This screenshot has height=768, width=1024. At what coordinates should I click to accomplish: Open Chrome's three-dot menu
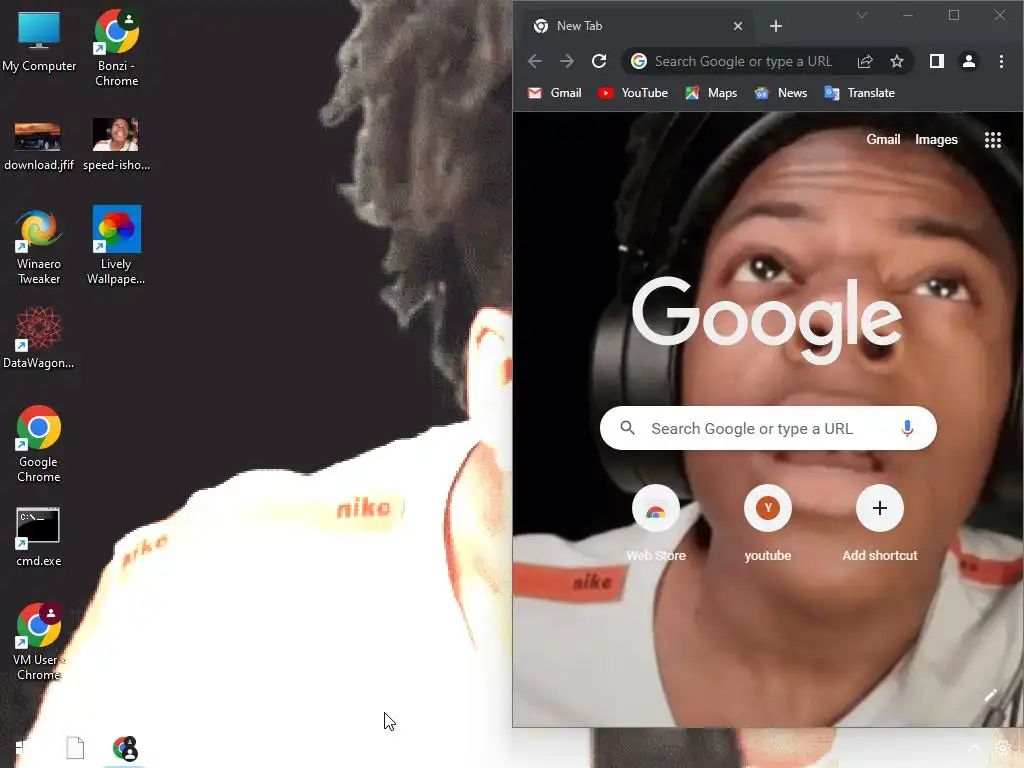pyautogui.click(x=1001, y=61)
